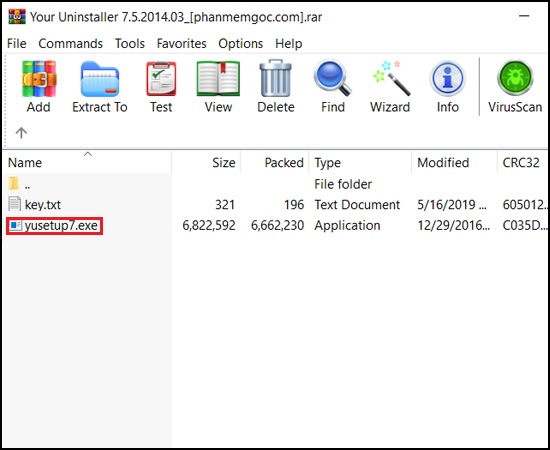Image resolution: width=550 pixels, height=450 pixels.
Task: Click the 12/29/2016 modified date
Action: (x=454, y=225)
